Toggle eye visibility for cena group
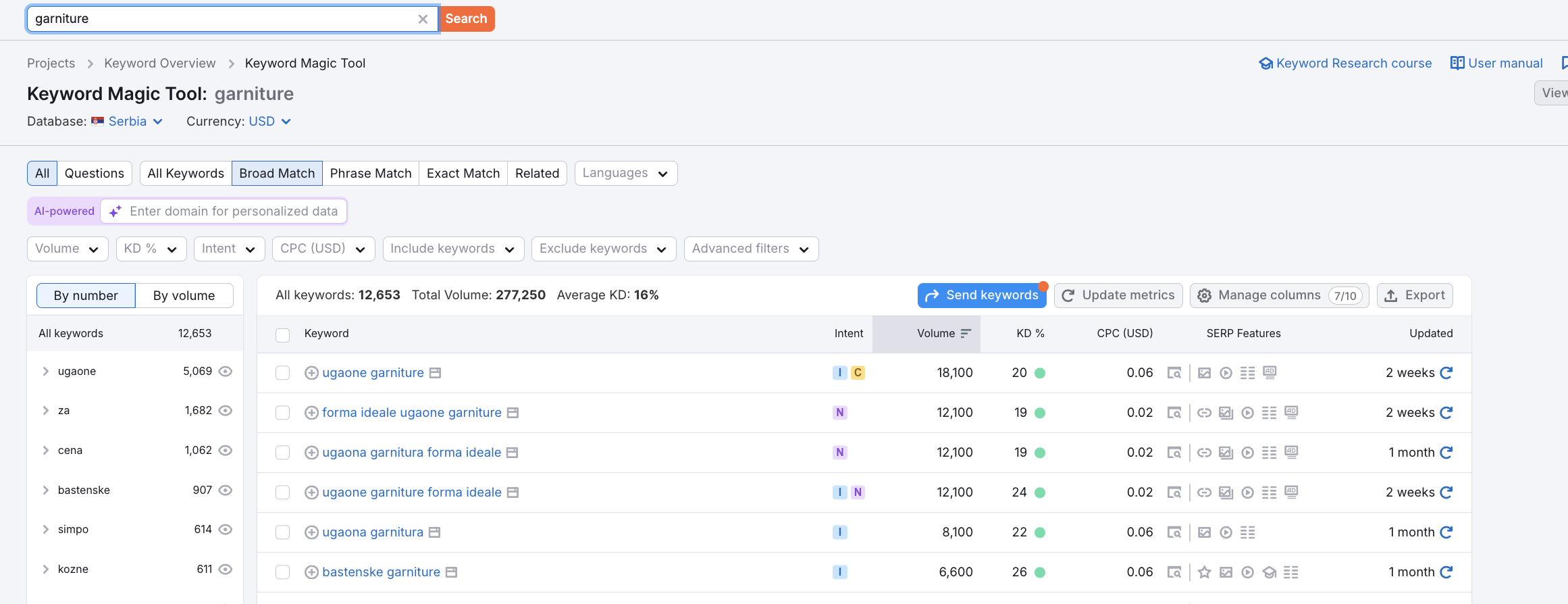Screen dimensions: 1568x604 (x=226, y=451)
